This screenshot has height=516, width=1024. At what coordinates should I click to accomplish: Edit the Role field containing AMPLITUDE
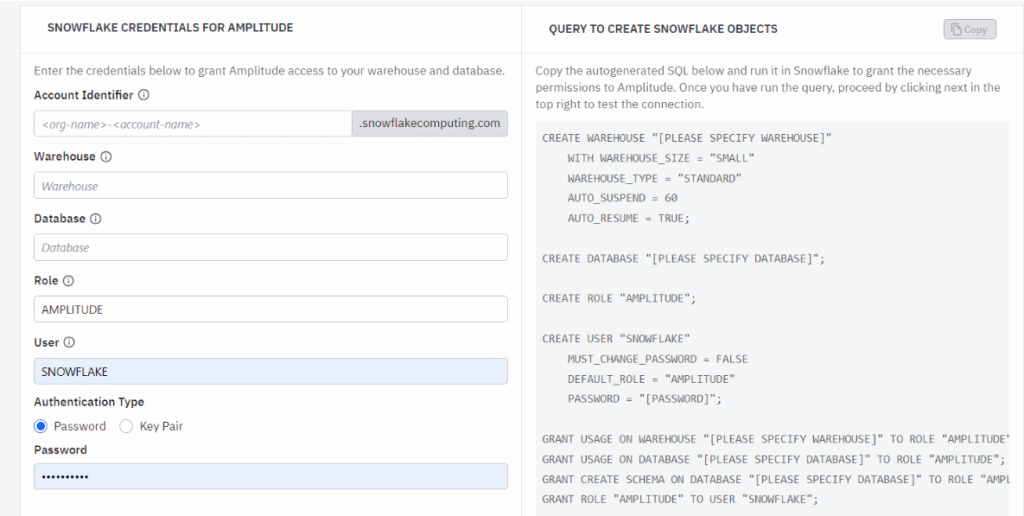270,310
